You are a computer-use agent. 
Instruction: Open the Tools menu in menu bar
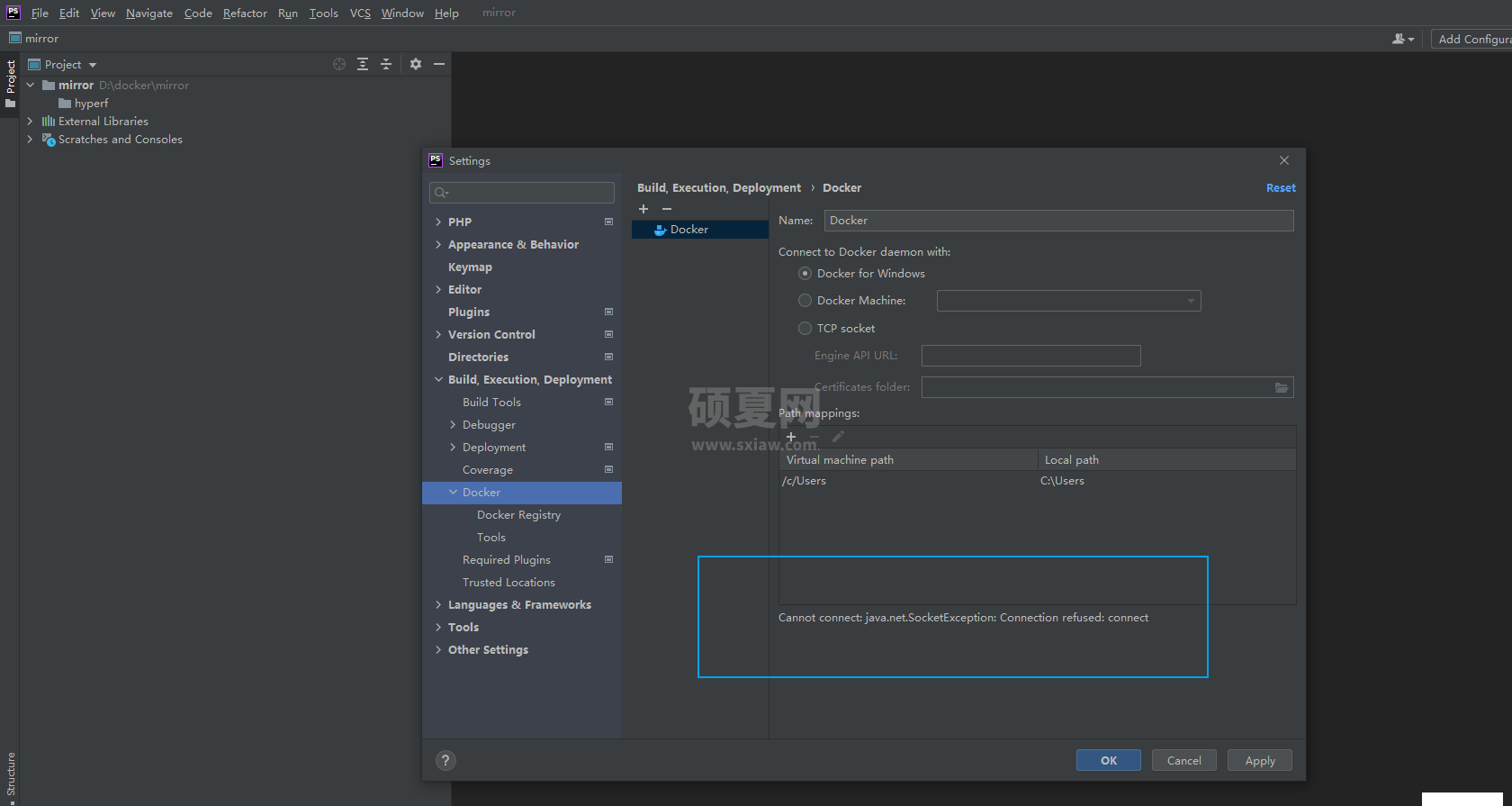coord(323,13)
